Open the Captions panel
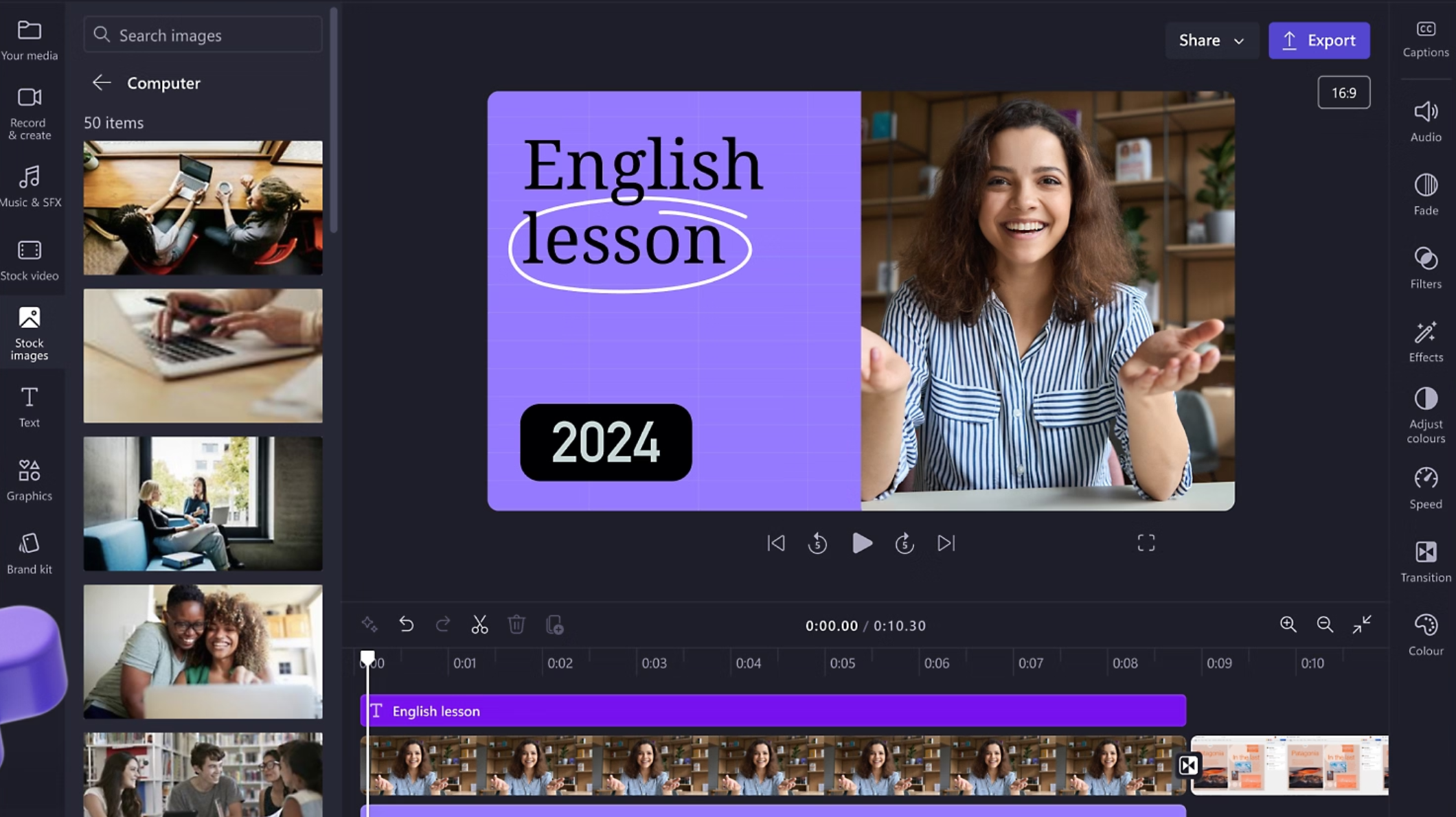 pyautogui.click(x=1426, y=38)
